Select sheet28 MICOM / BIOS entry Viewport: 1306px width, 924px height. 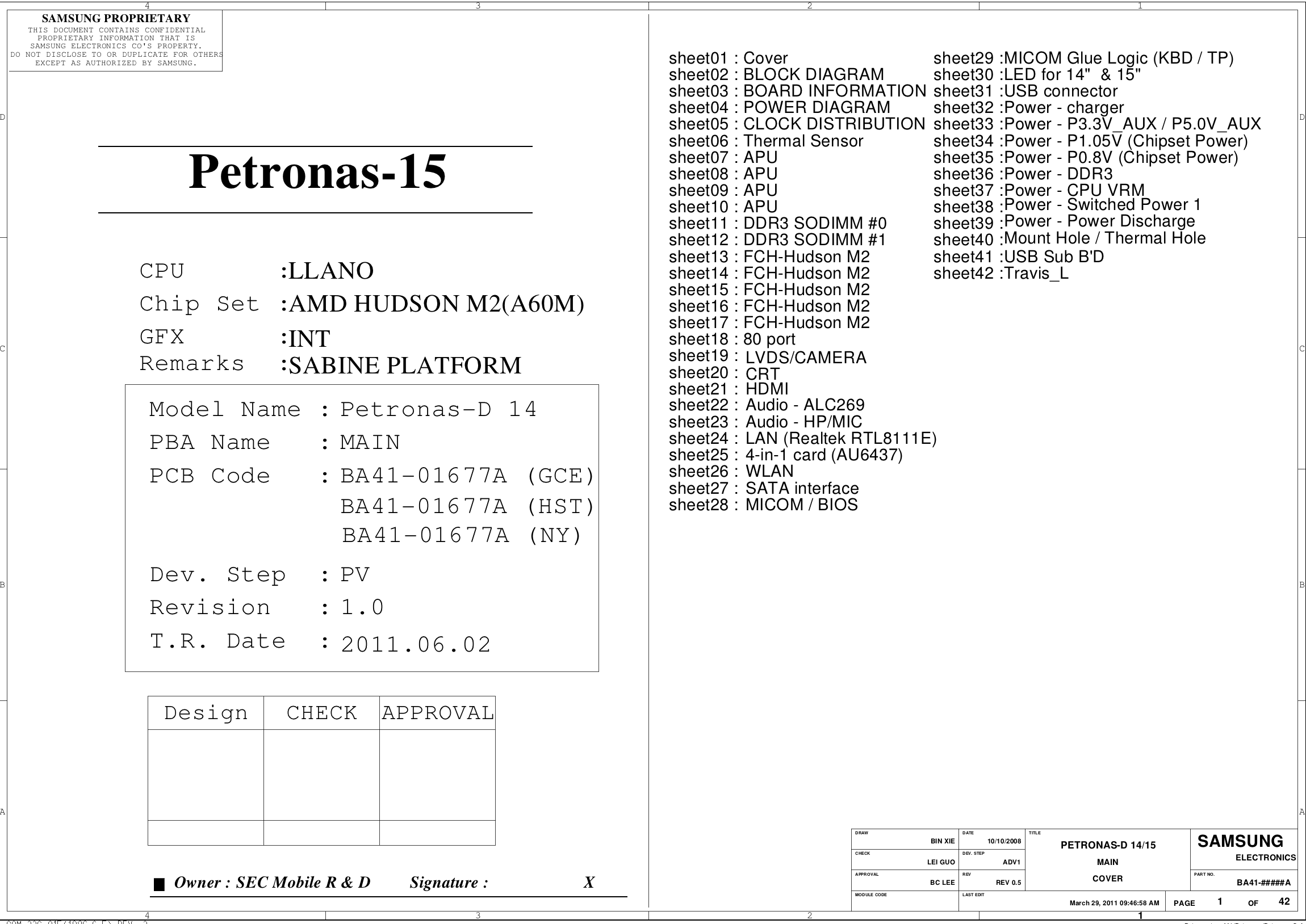[x=763, y=505]
